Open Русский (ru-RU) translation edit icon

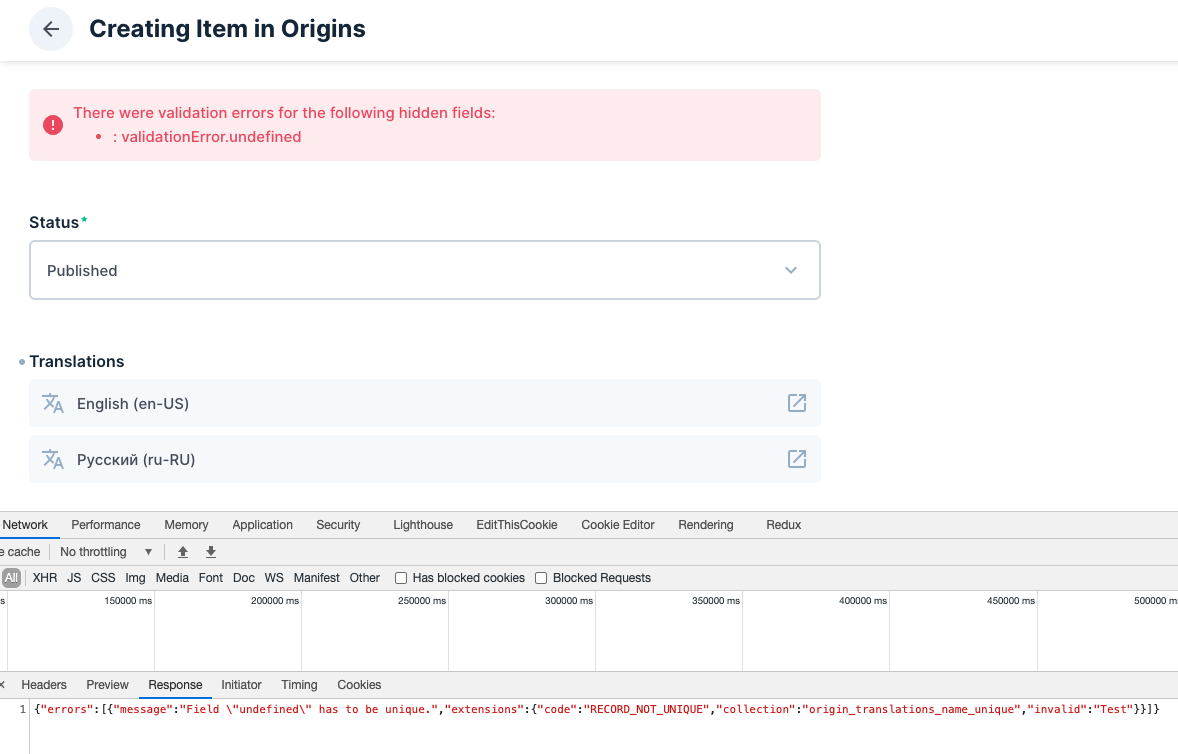(796, 459)
